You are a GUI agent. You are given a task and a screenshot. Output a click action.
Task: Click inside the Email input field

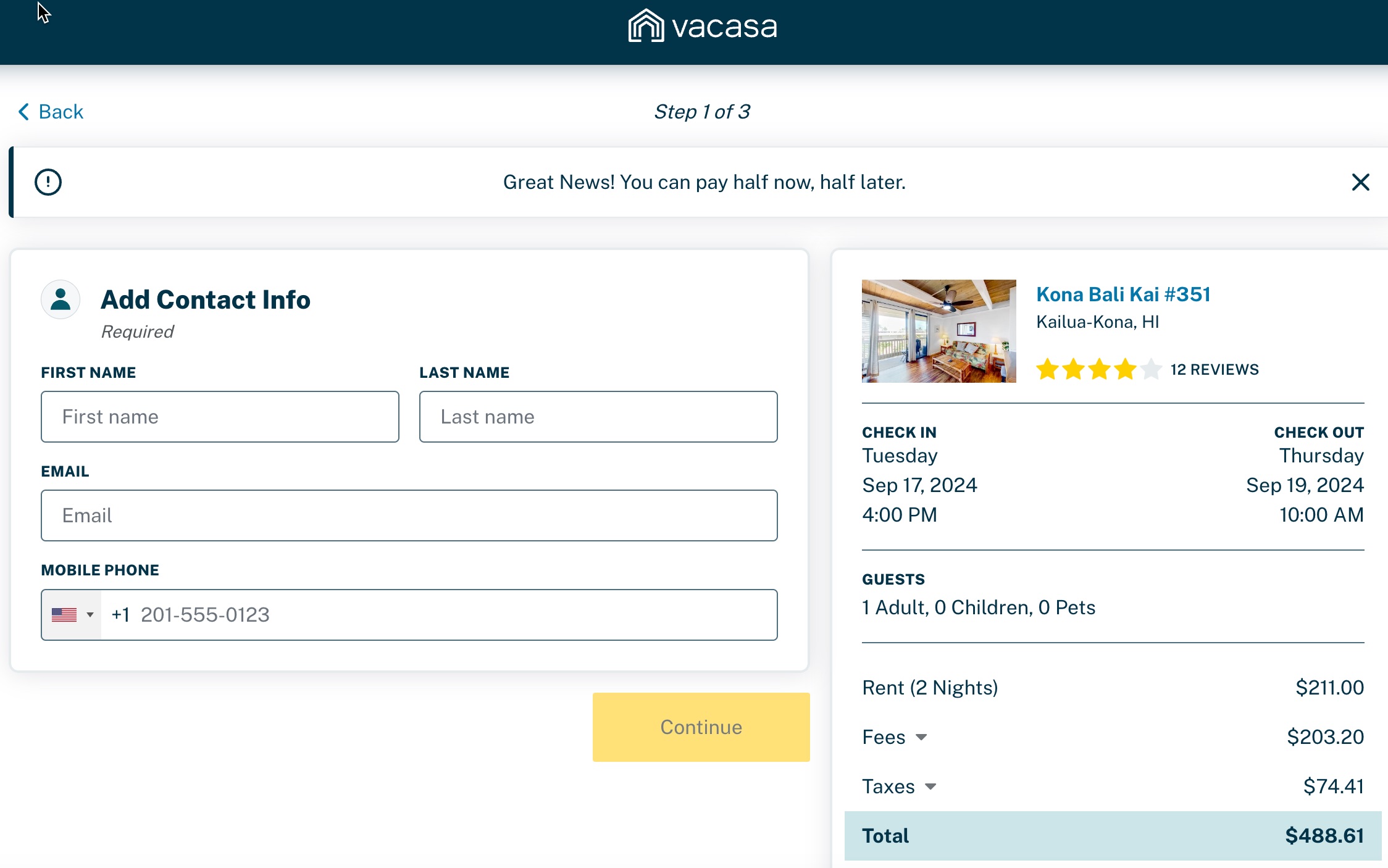pos(409,515)
